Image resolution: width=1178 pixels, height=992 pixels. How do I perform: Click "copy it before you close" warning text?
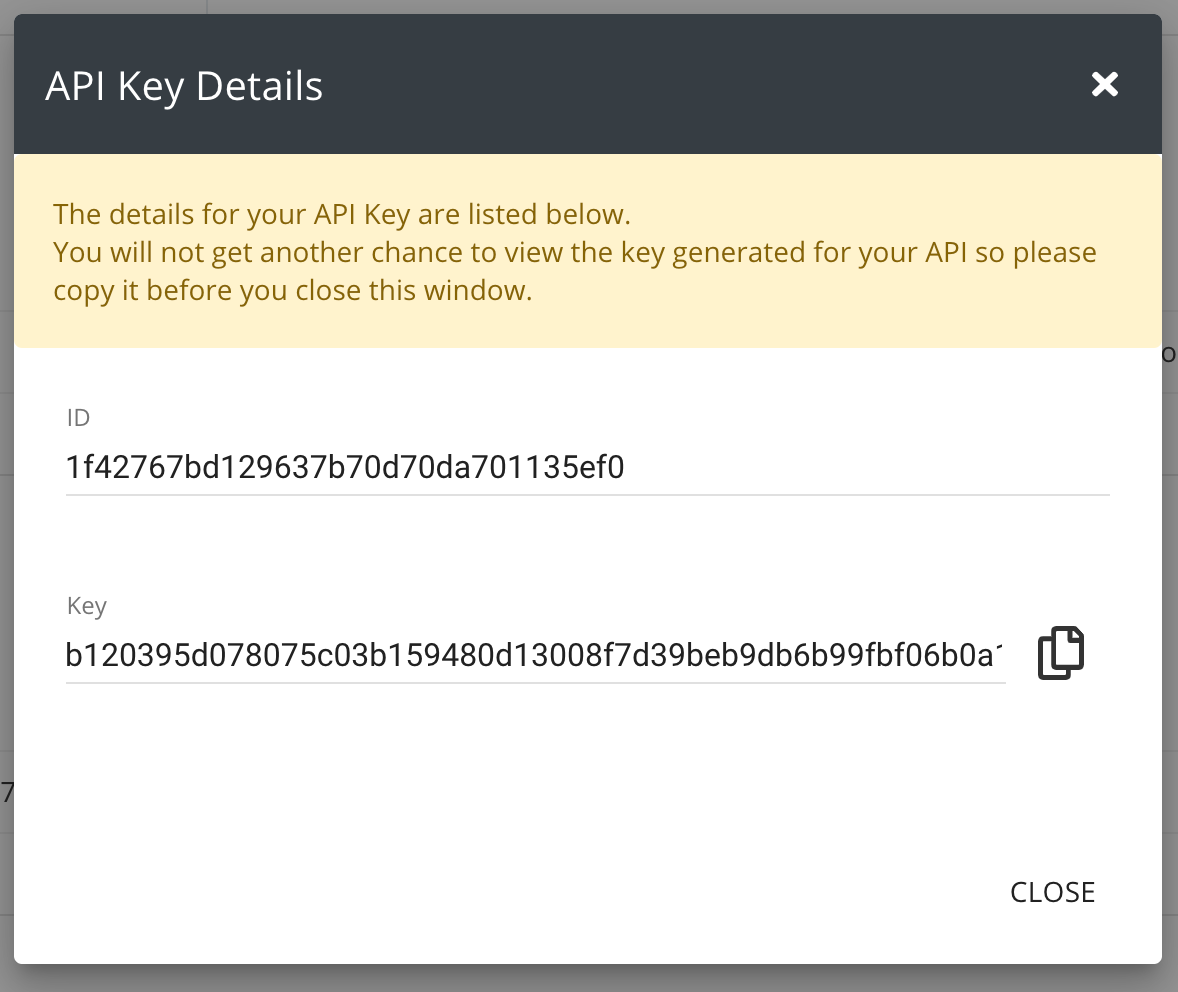click(292, 291)
